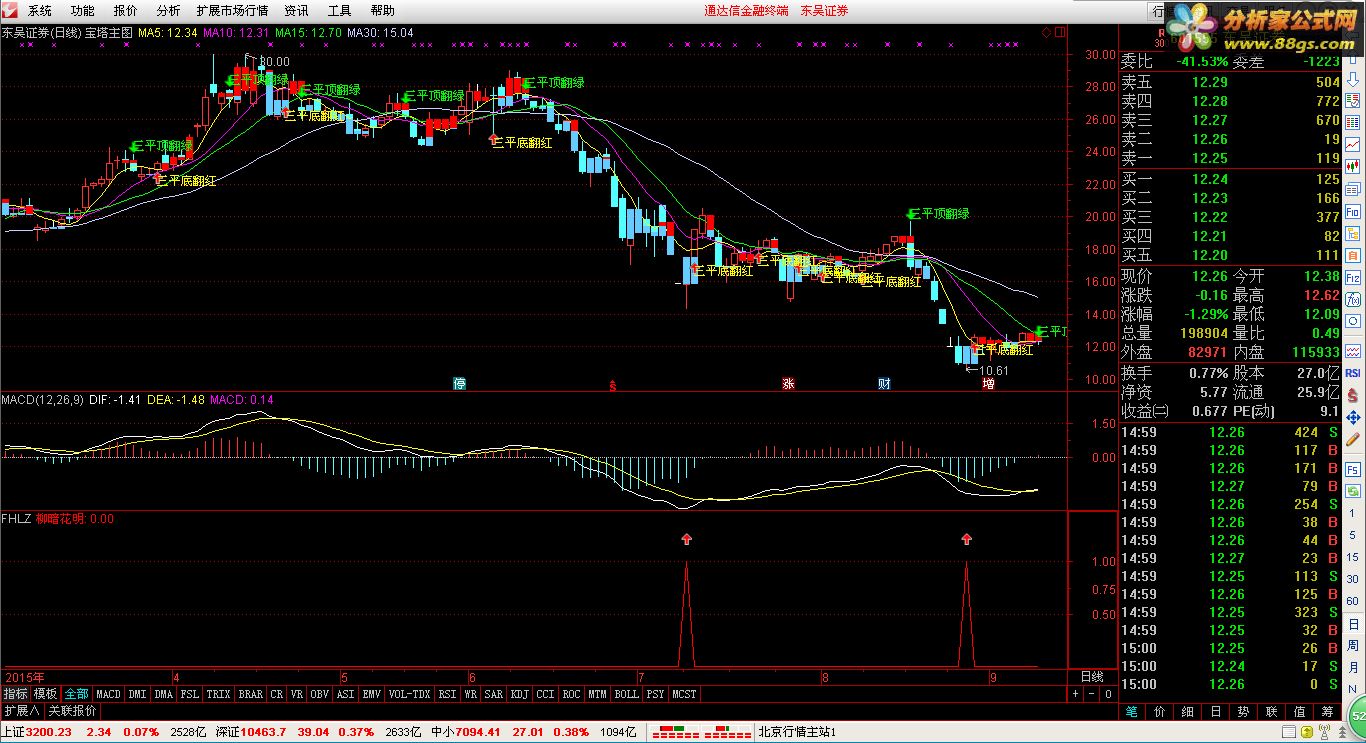Click the red '$' event marker on chart
This screenshot has width=1366, height=743.
612,383
